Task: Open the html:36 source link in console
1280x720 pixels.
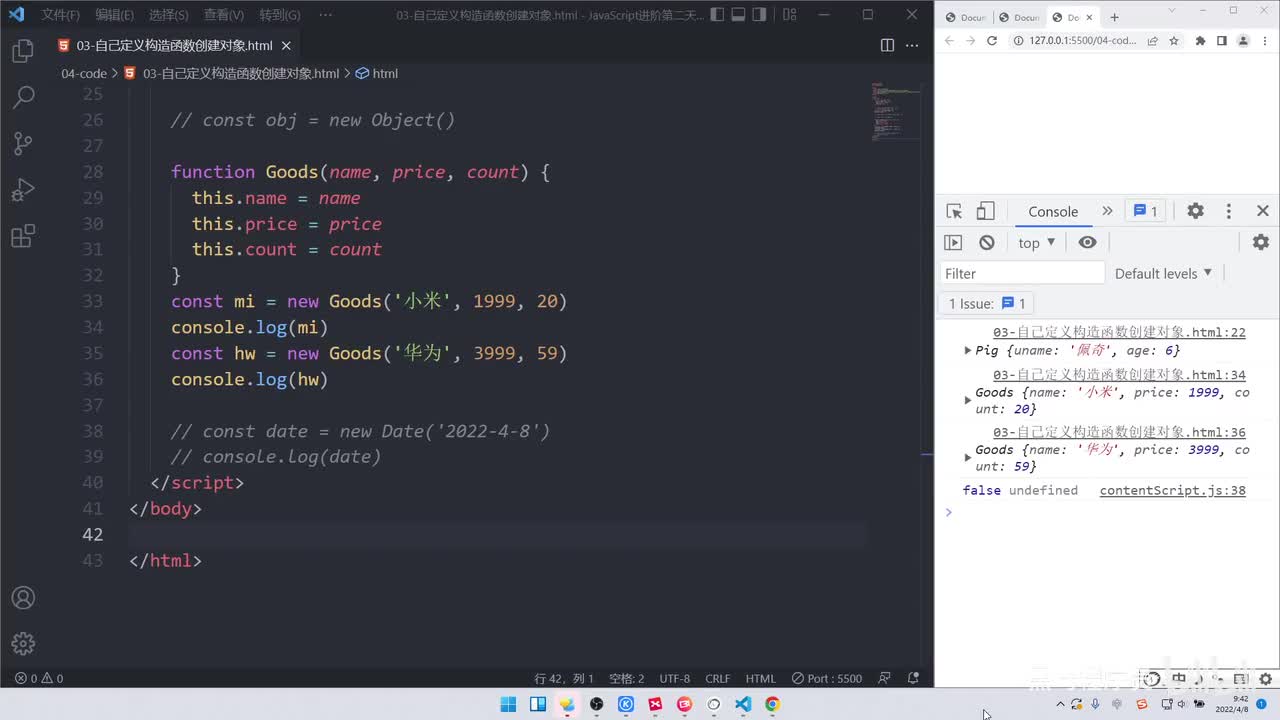Action: point(1119,432)
